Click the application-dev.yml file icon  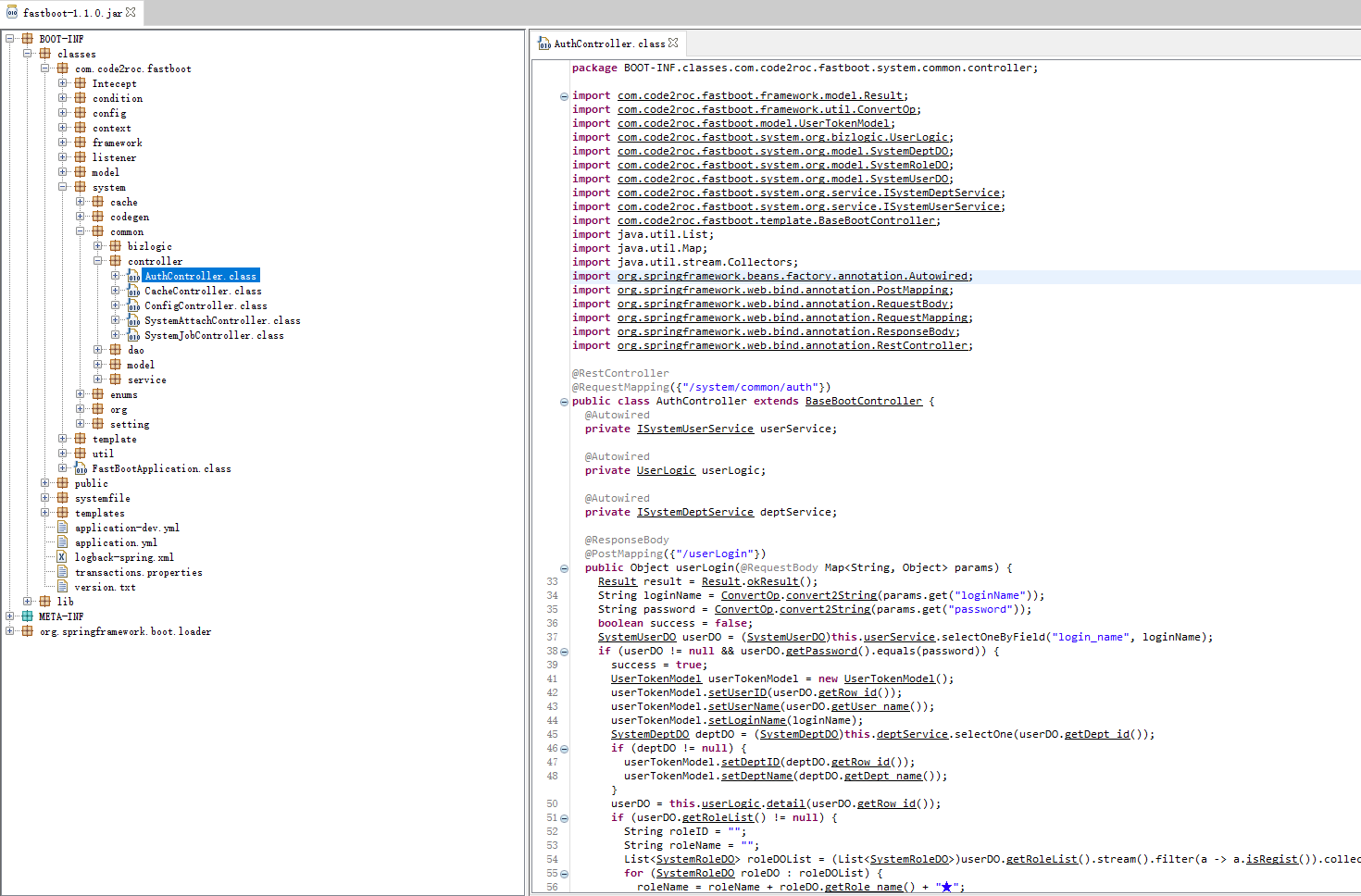[x=62, y=528]
